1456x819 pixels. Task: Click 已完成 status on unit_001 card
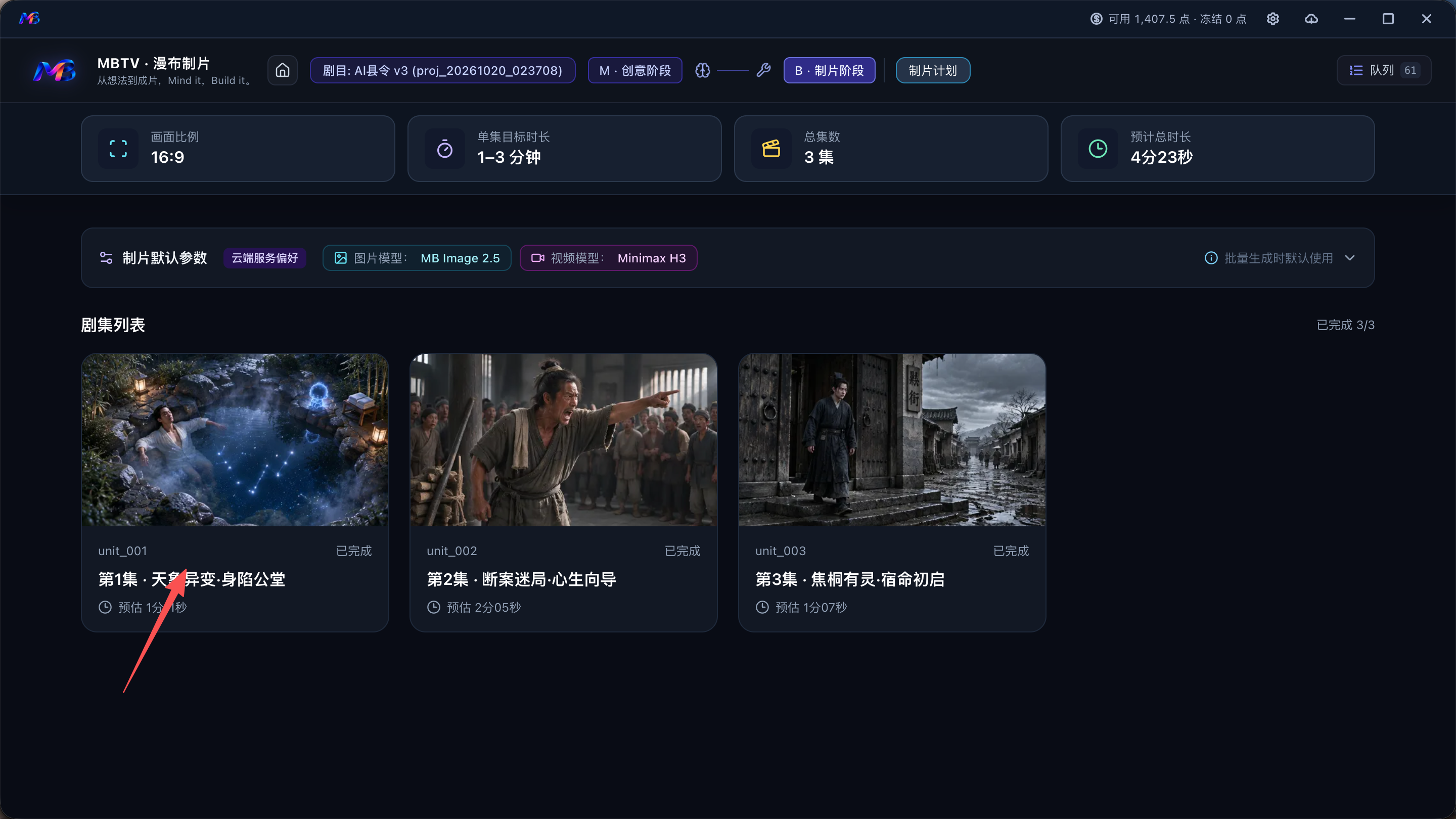(x=354, y=551)
